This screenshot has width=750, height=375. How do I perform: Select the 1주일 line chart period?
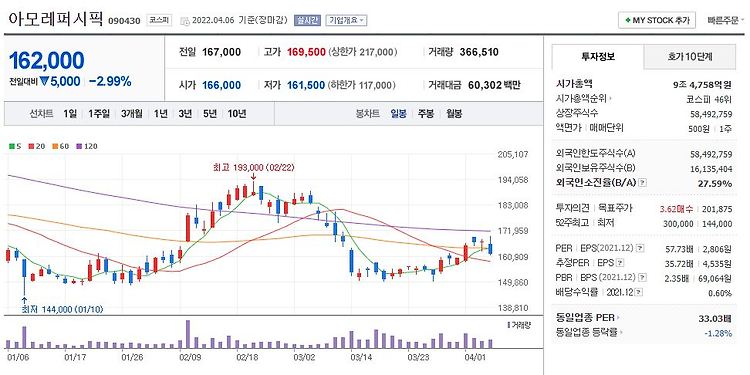pyautogui.click(x=99, y=114)
